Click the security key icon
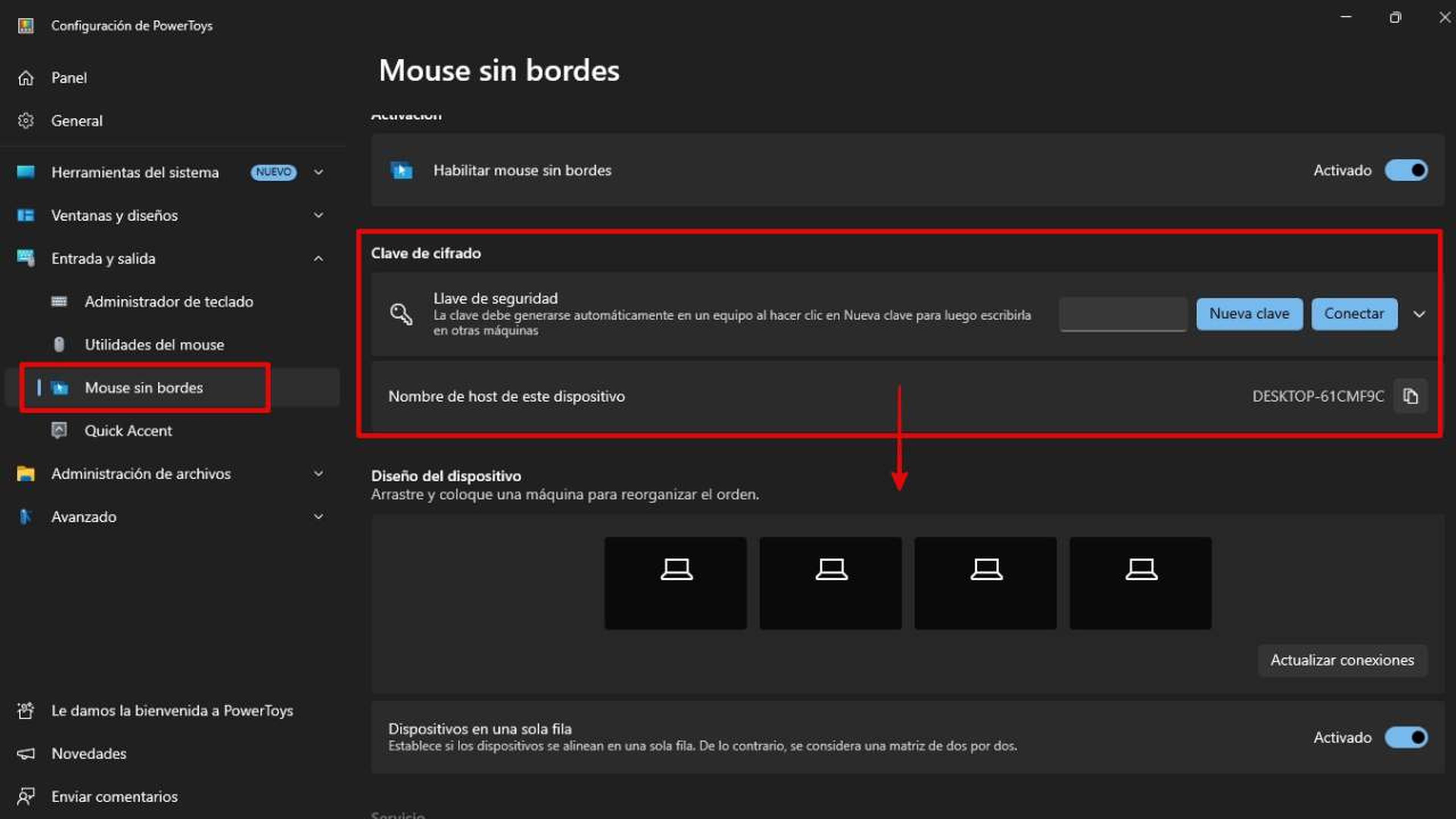Viewport: 1456px width, 819px height. [401, 314]
